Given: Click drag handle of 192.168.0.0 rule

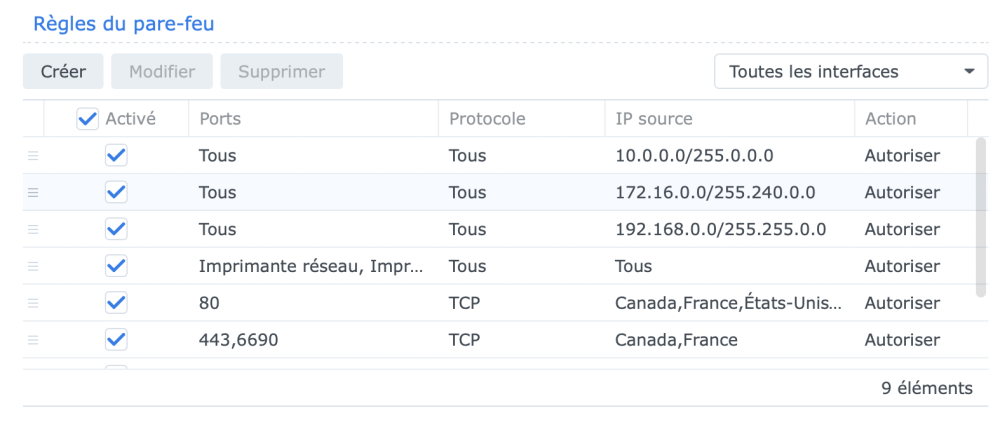Looking at the screenshot, I should click(x=33, y=230).
